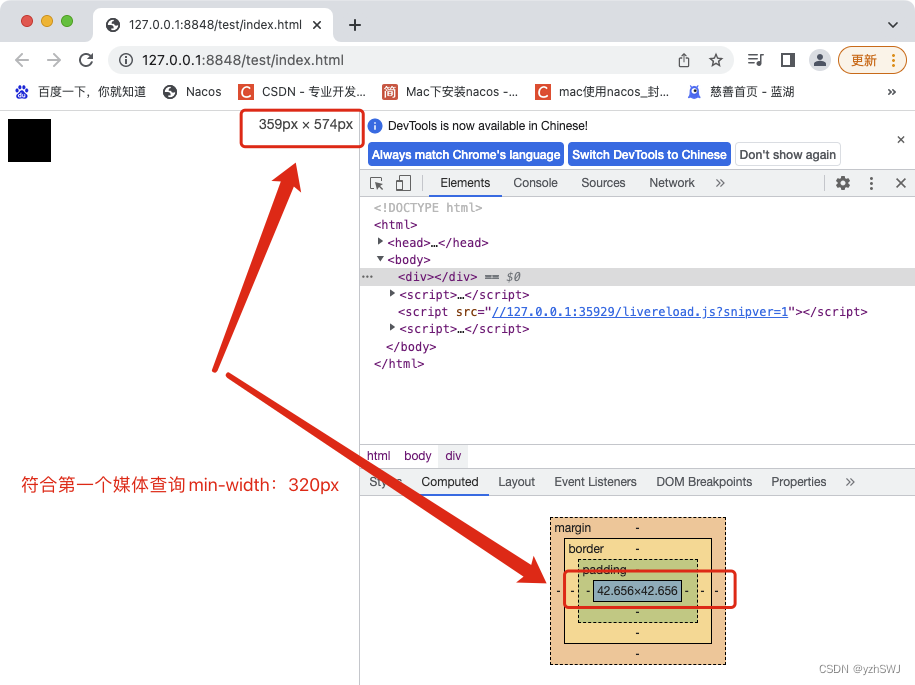
Task: Open DevTools settings gear
Action: (843, 183)
